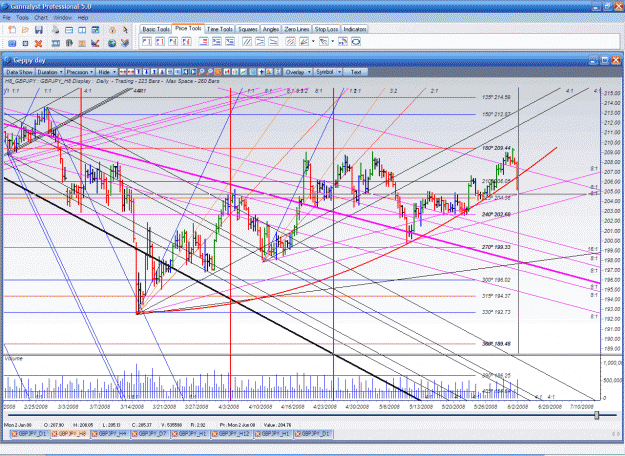Viewport: 625px width, 456px height.
Task: Select the Price Tools tab
Action: pos(188,28)
